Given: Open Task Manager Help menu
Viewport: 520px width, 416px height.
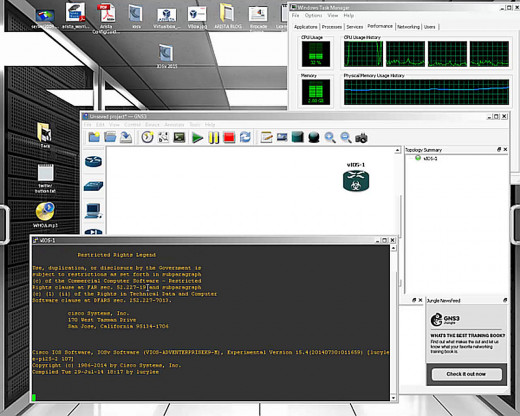Looking at the screenshot, I should pos(349,16).
